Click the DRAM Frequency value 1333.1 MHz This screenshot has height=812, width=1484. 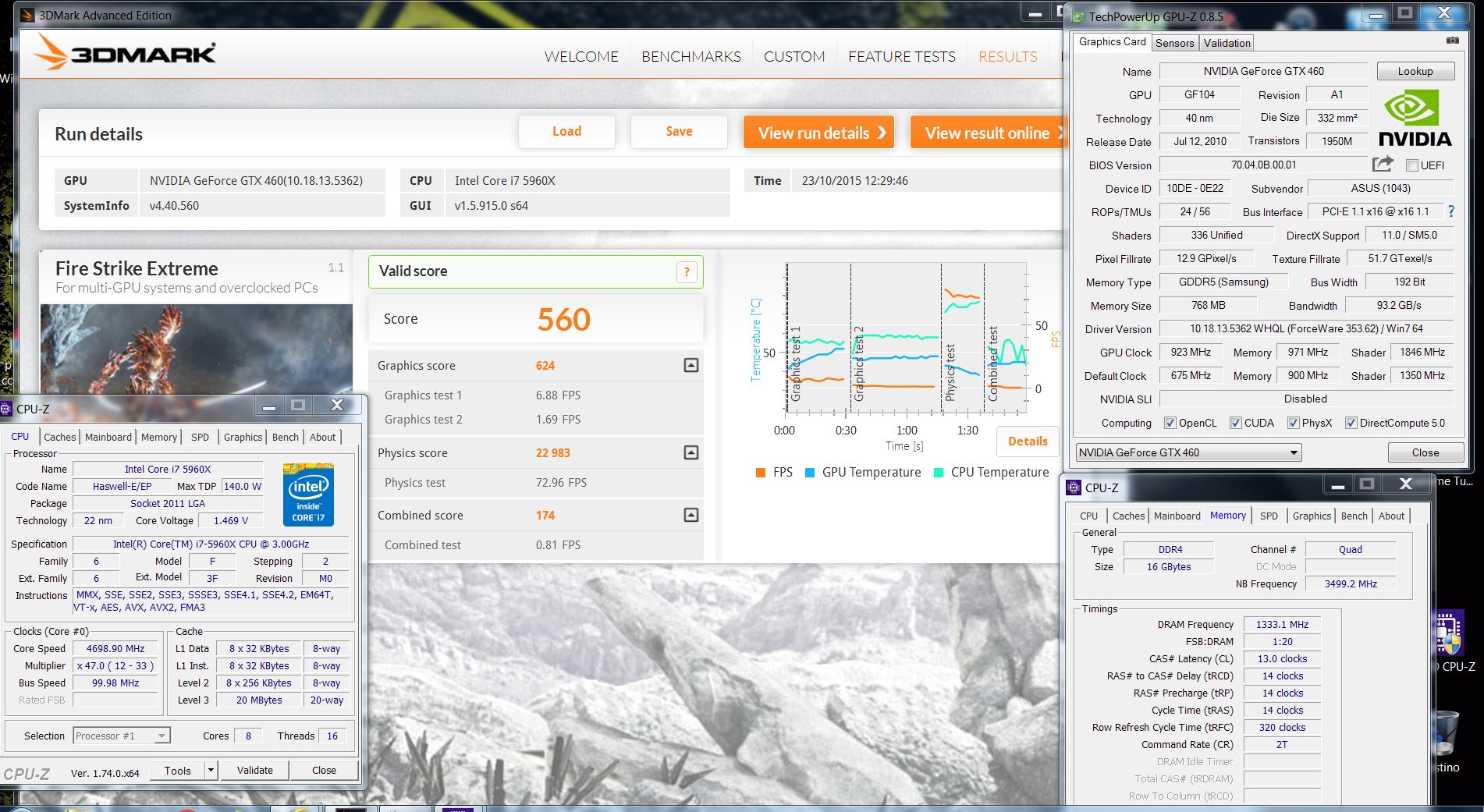(1282, 624)
